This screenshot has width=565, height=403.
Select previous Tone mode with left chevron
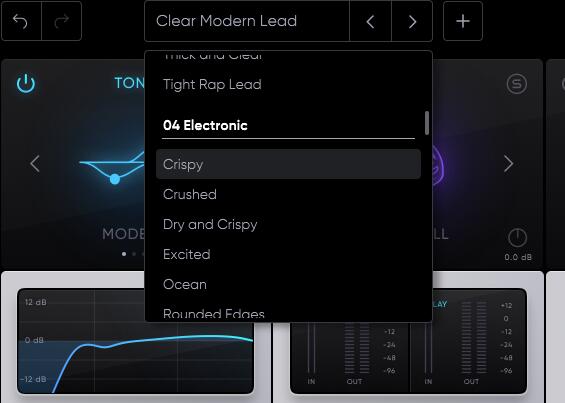coord(35,164)
